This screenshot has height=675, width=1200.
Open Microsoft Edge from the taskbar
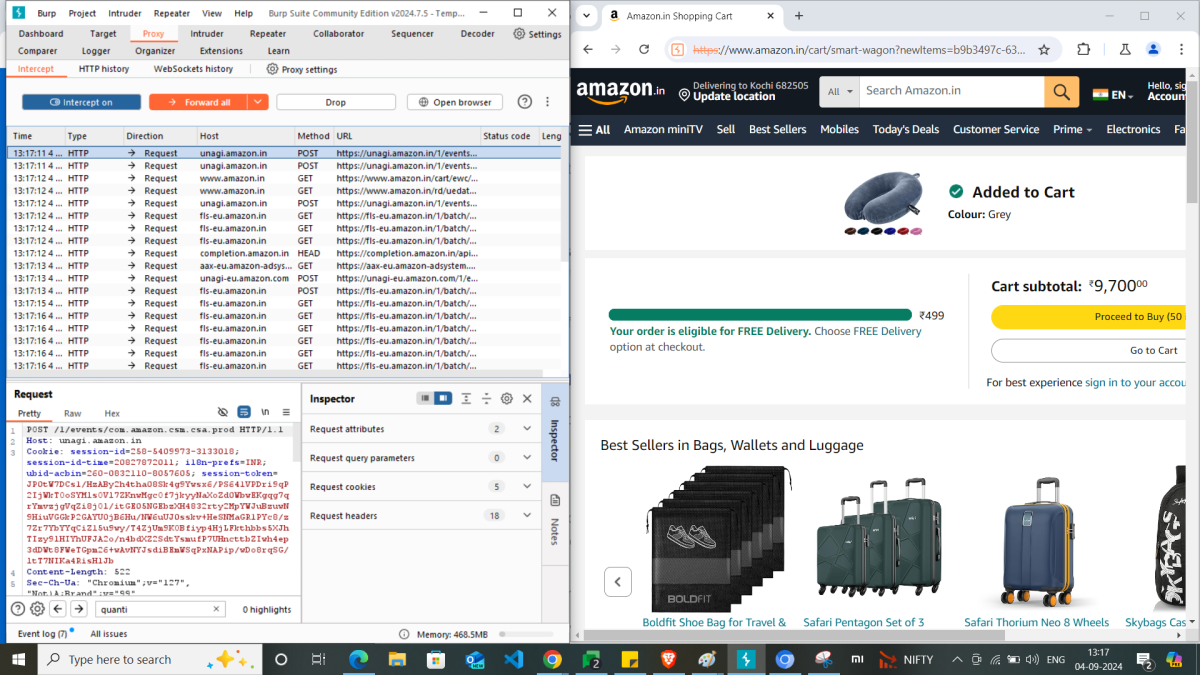[x=358, y=660]
